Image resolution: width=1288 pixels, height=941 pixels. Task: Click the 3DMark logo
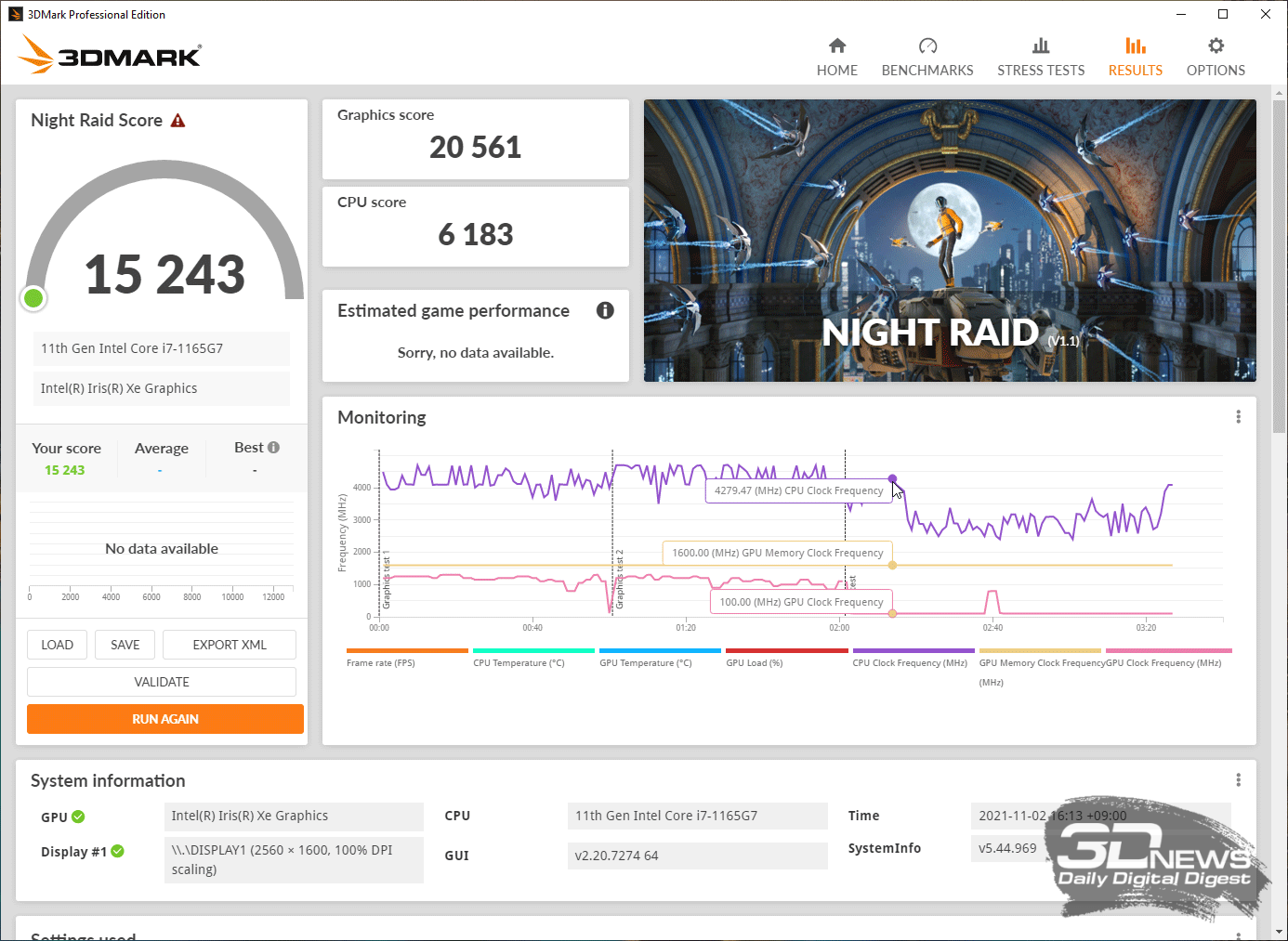point(110,54)
